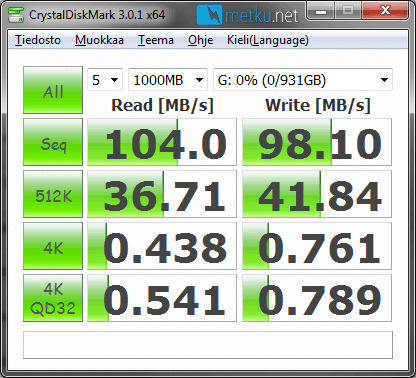Start all benchmarks with the All button

coord(53,90)
